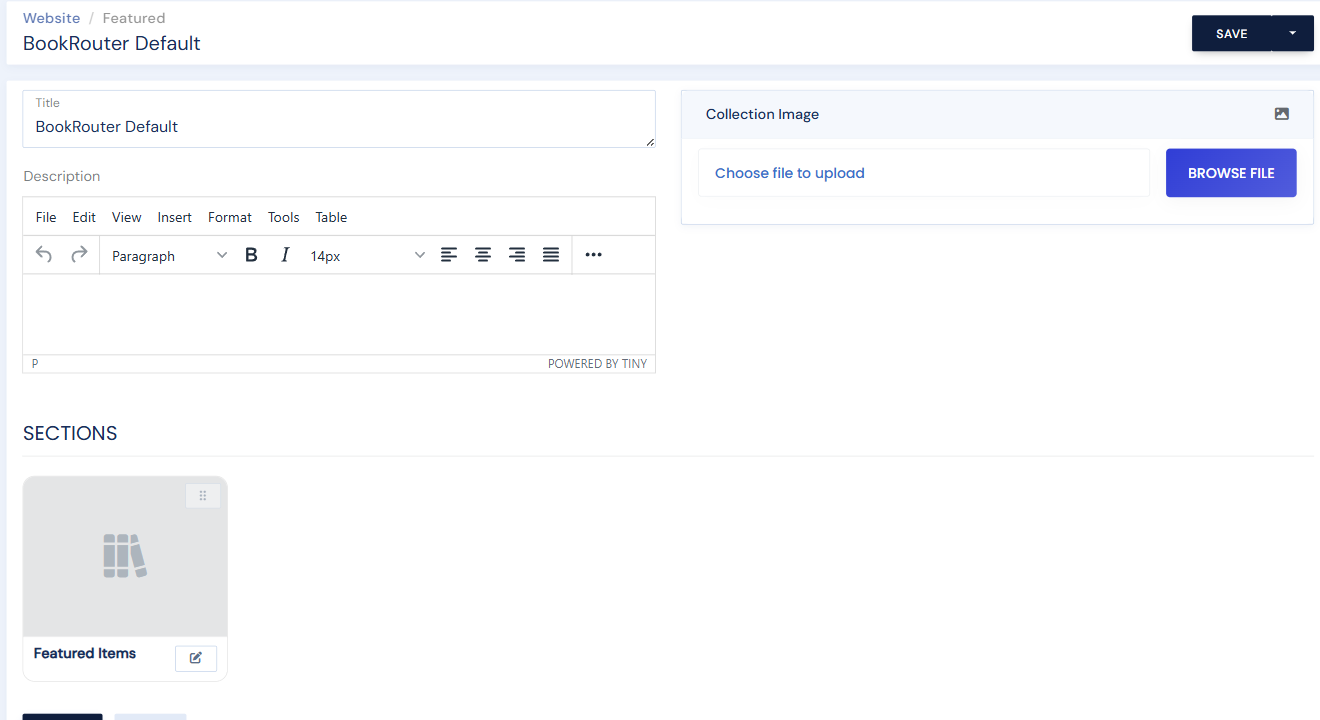The image size is (1320, 720).
Task: Open the Paragraph block format dropdown
Action: pyautogui.click(x=169, y=256)
